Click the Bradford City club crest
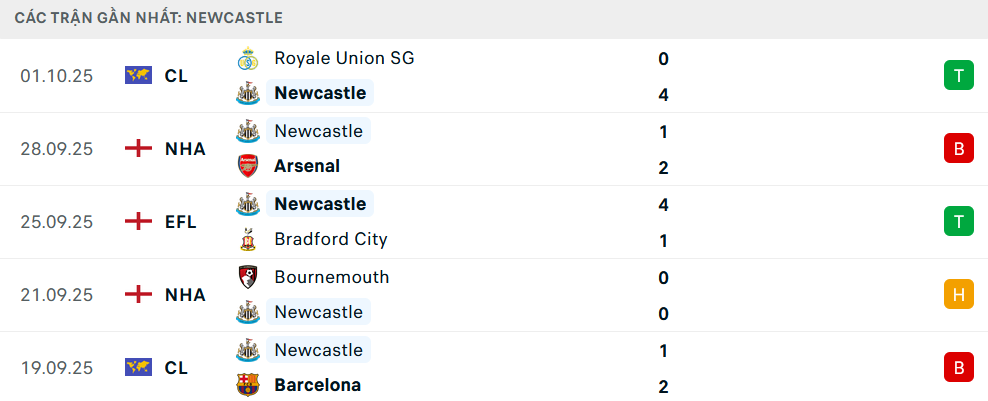Image resolution: width=988 pixels, height=401 pixels. [247, 240]
